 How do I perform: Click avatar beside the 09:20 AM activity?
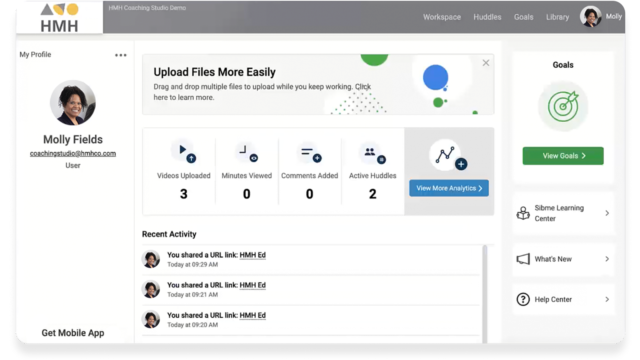point(151,320)
